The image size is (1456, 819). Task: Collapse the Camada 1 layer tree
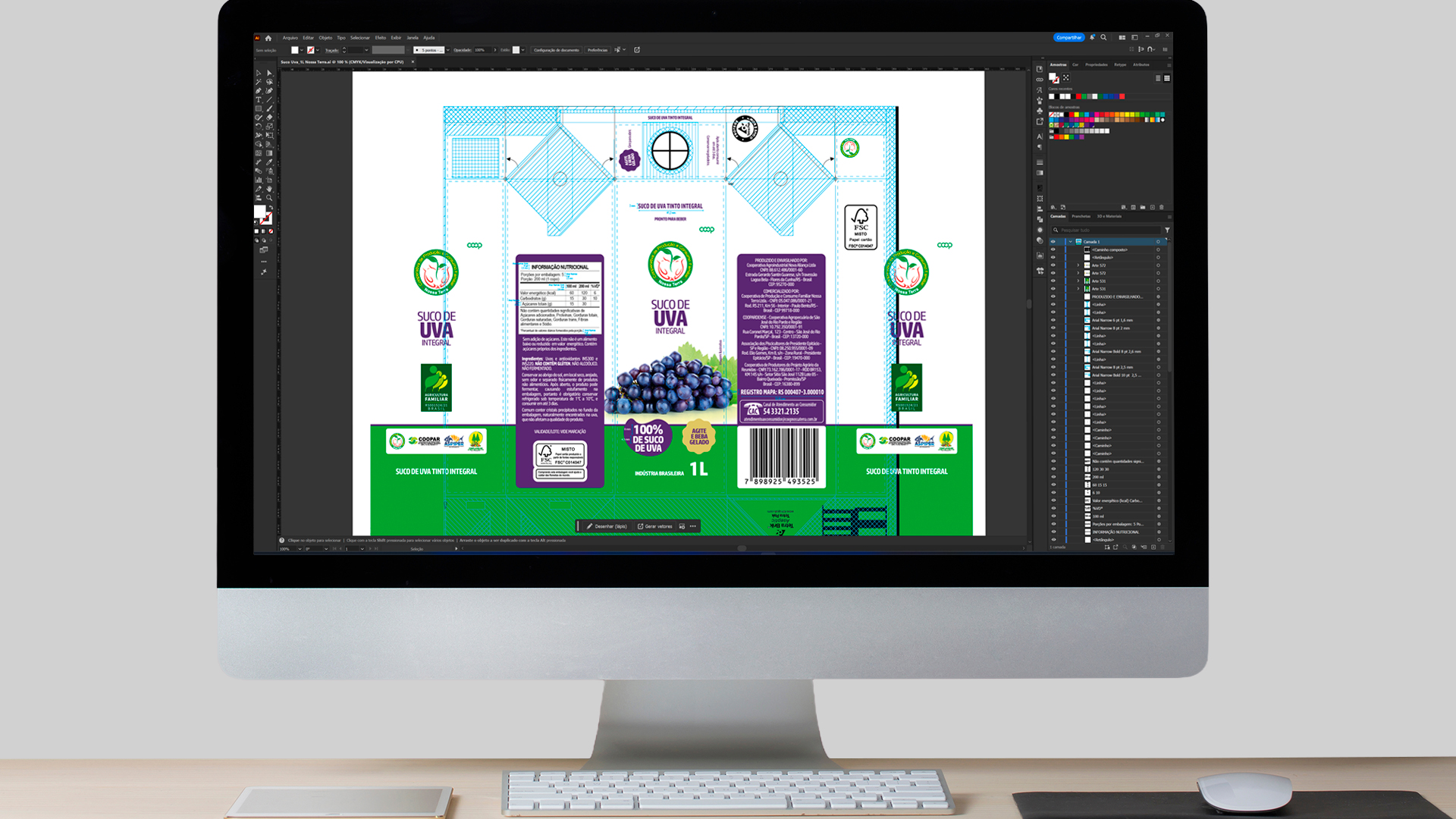[1070, 242]
